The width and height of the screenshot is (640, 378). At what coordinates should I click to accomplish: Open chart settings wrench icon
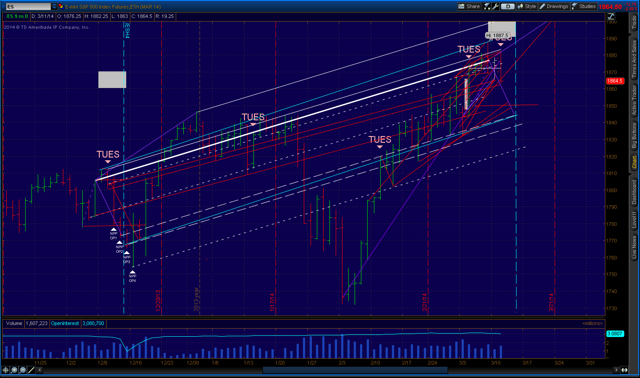coord(495,7)
